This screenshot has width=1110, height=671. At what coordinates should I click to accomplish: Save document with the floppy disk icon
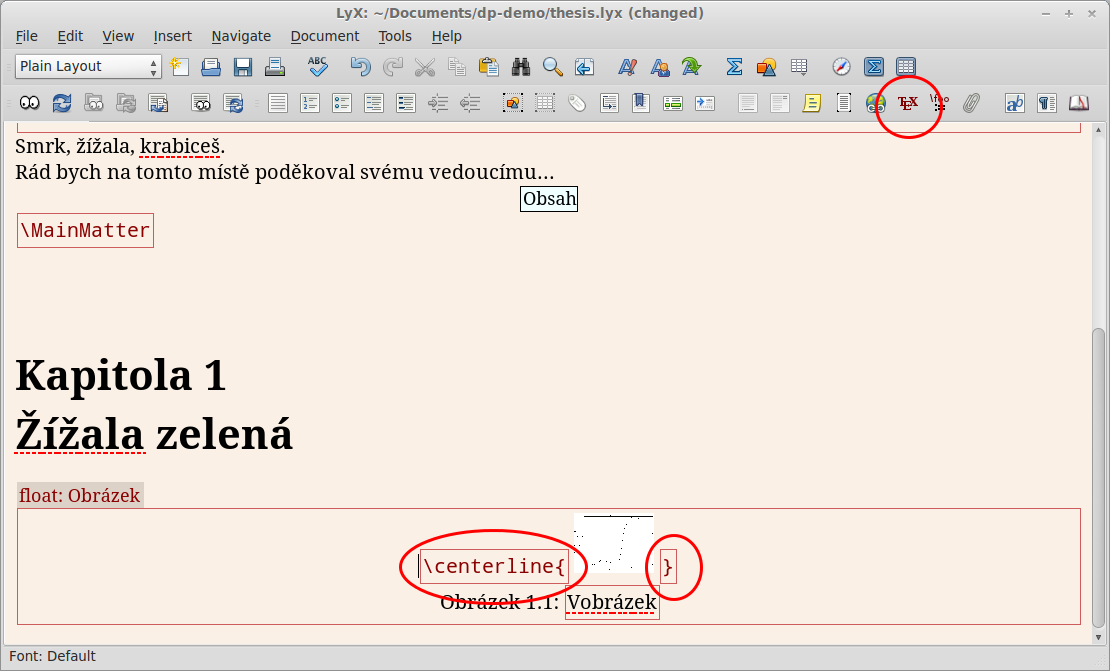coord(243,67)
